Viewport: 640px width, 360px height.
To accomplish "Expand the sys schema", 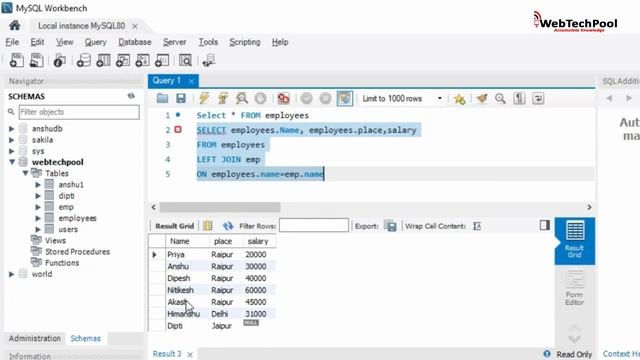I will coord(11,151).
